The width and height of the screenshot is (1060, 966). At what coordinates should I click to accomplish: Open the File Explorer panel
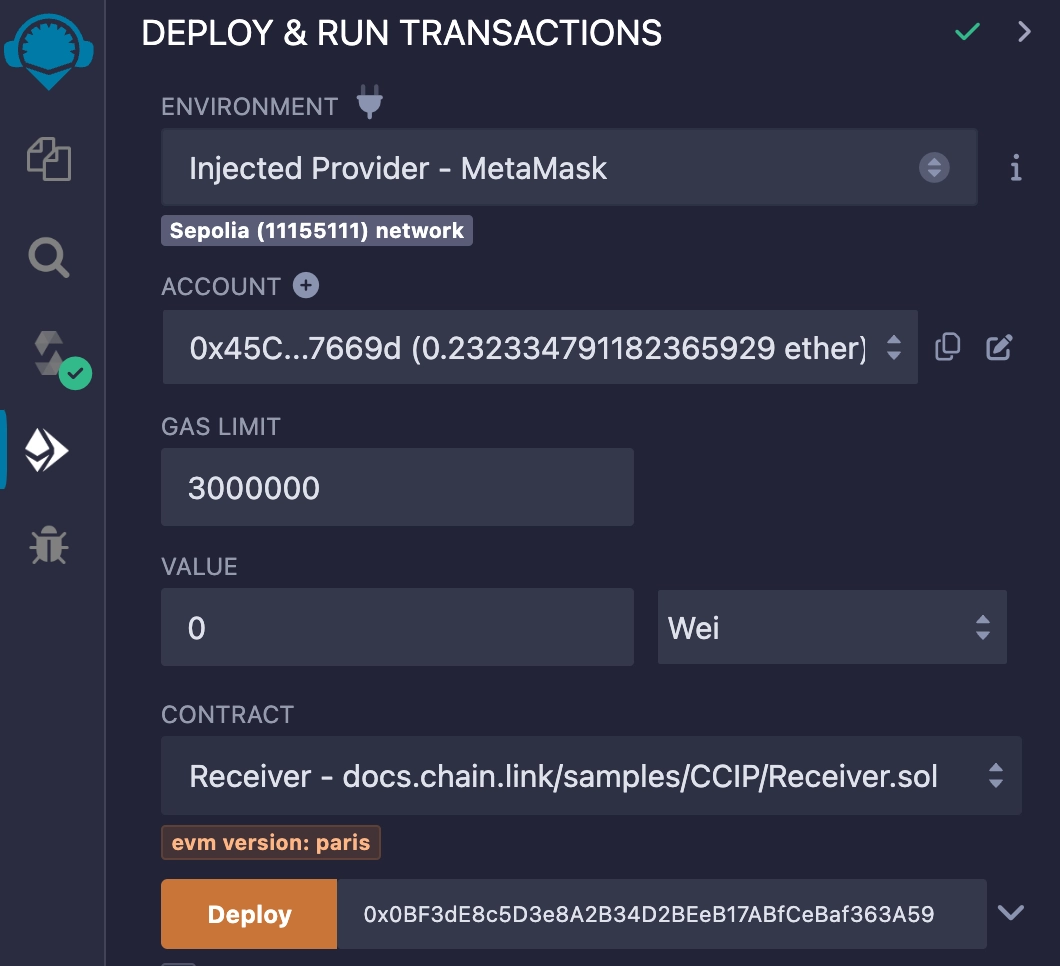[48, 160]
